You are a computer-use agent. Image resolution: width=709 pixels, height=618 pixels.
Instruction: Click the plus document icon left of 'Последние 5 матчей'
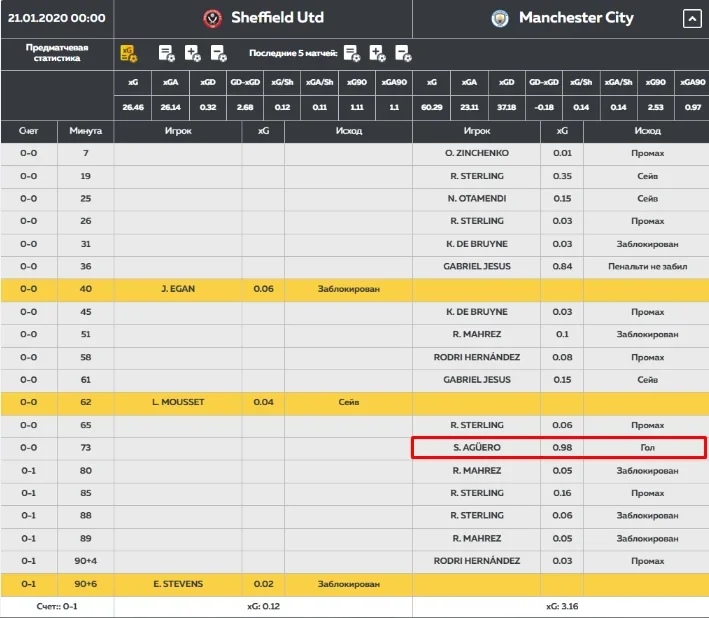(x=193, y=53)
